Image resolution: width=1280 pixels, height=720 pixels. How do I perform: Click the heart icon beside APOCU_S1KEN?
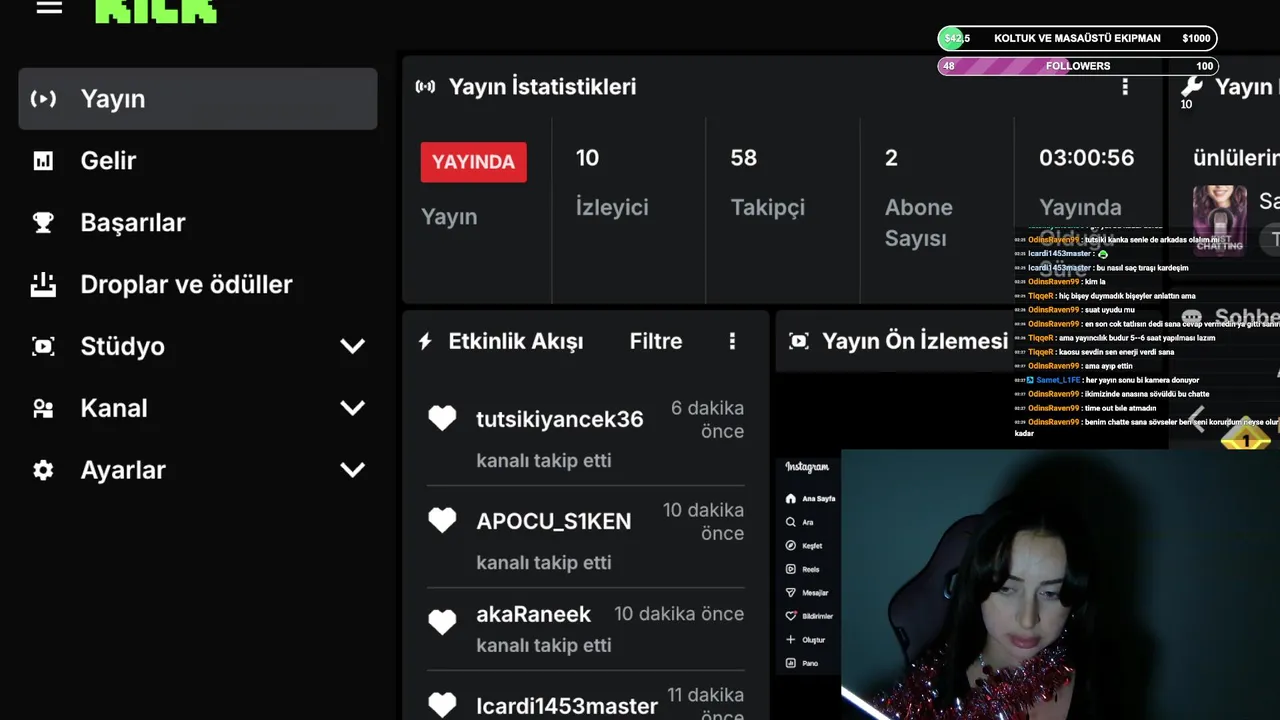click(x=442, y=520)
